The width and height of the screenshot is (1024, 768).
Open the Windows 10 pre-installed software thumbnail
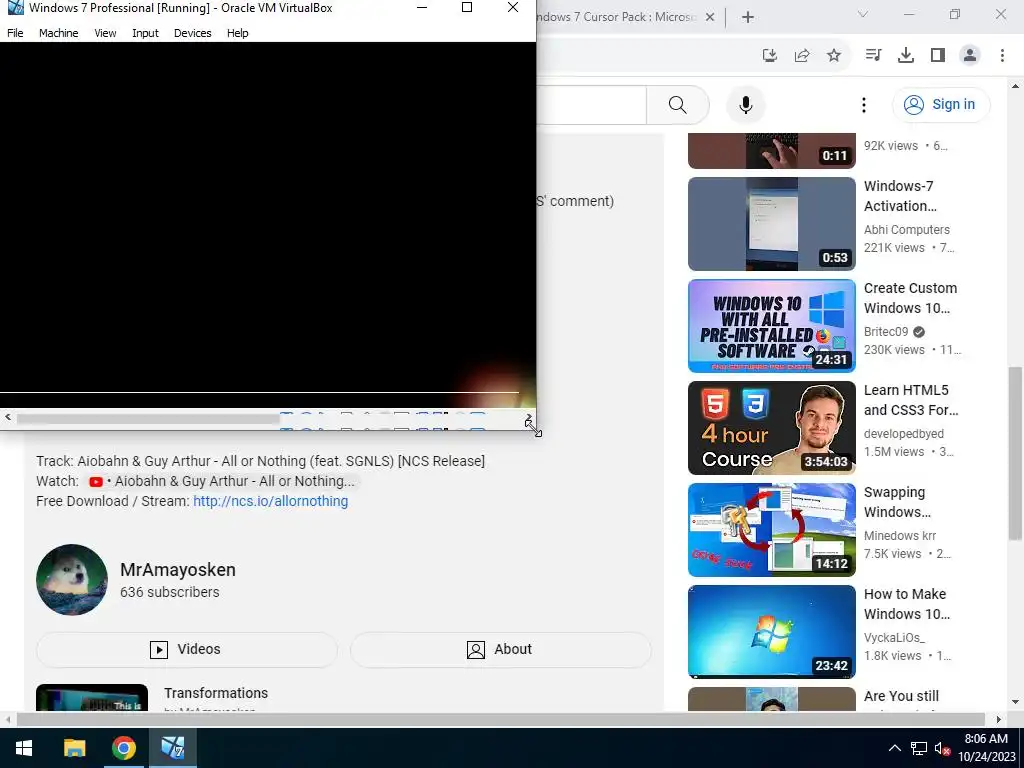[772, 326]
